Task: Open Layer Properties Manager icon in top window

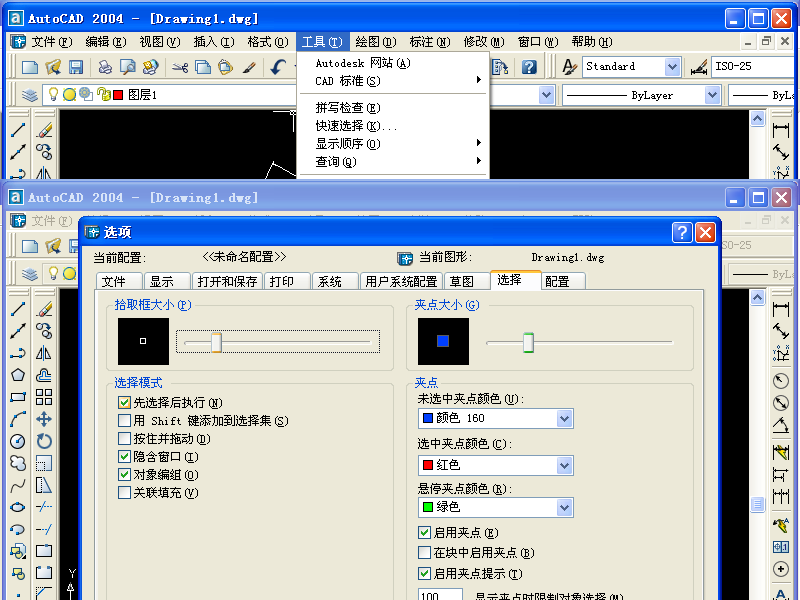Action: point(30,94)
